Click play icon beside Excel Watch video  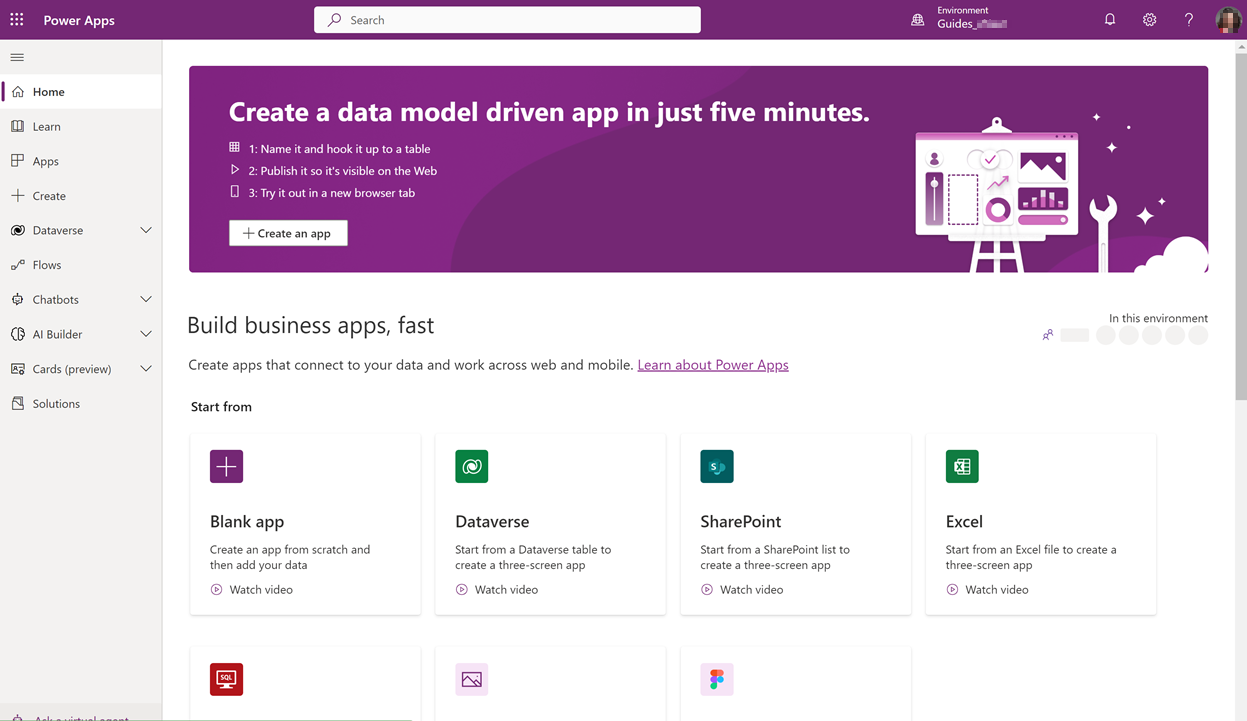pyautogui.click(x=952, y=590)
